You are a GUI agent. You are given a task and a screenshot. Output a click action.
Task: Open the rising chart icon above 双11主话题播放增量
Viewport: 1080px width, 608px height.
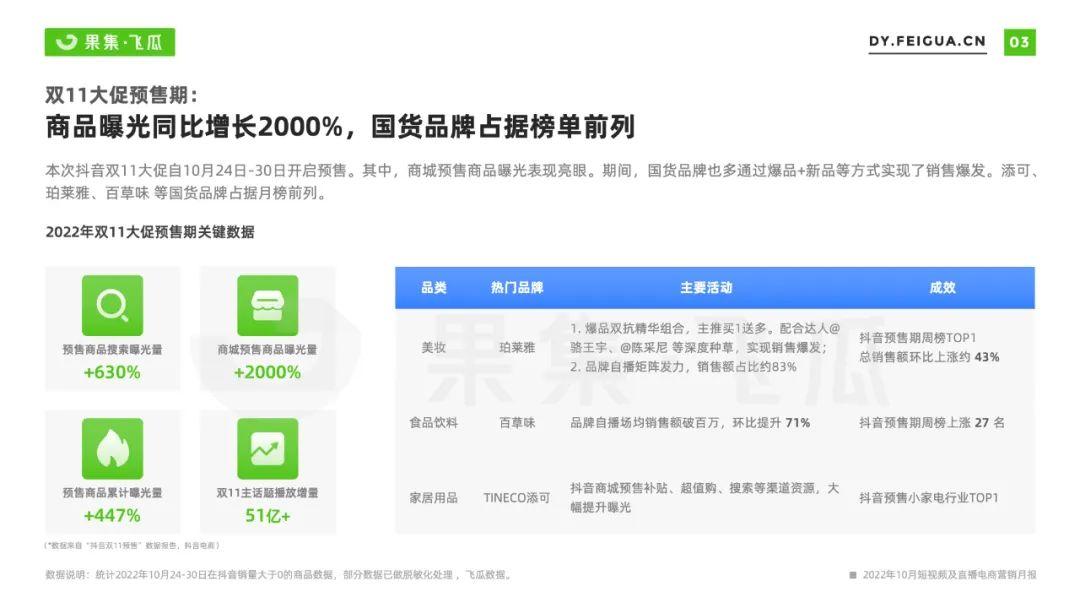click(268, 448)
